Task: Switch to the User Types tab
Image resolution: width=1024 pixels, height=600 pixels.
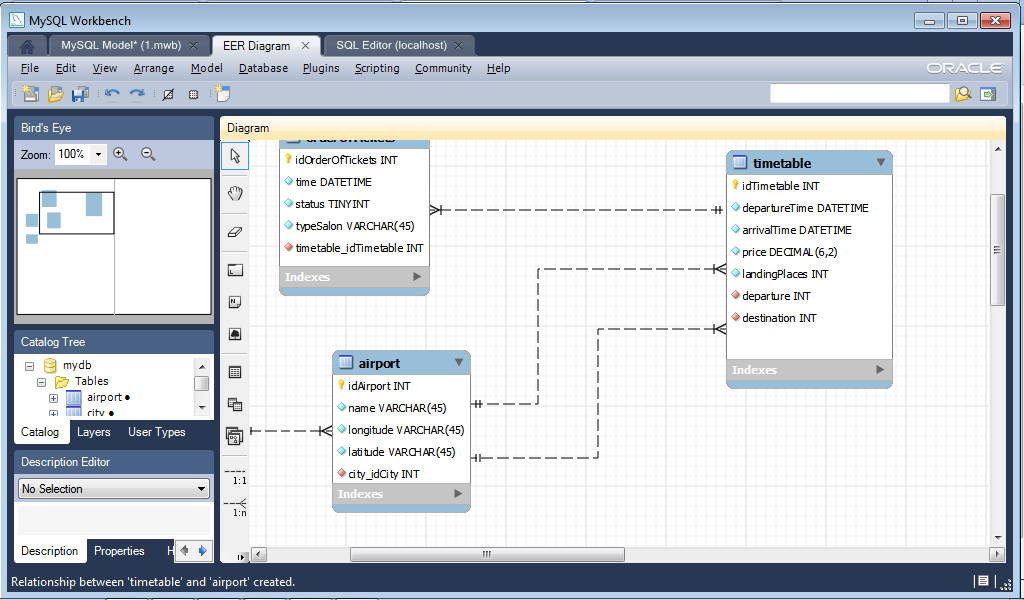Action: pos(157,432)
